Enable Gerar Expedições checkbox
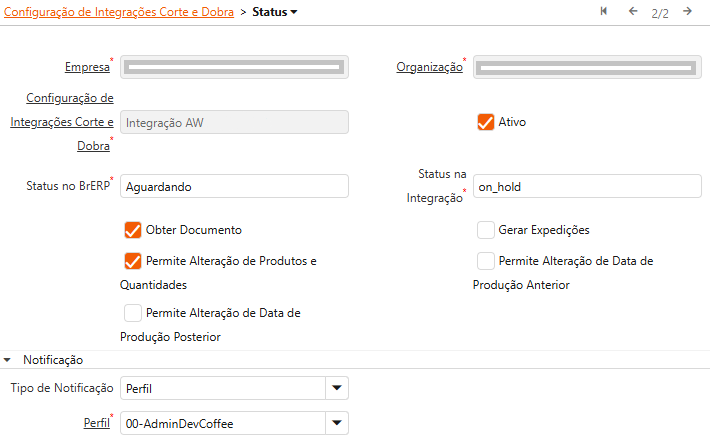The height and width of the screenshot is (445, 710). pyautogui.click(x=486, y=230)
